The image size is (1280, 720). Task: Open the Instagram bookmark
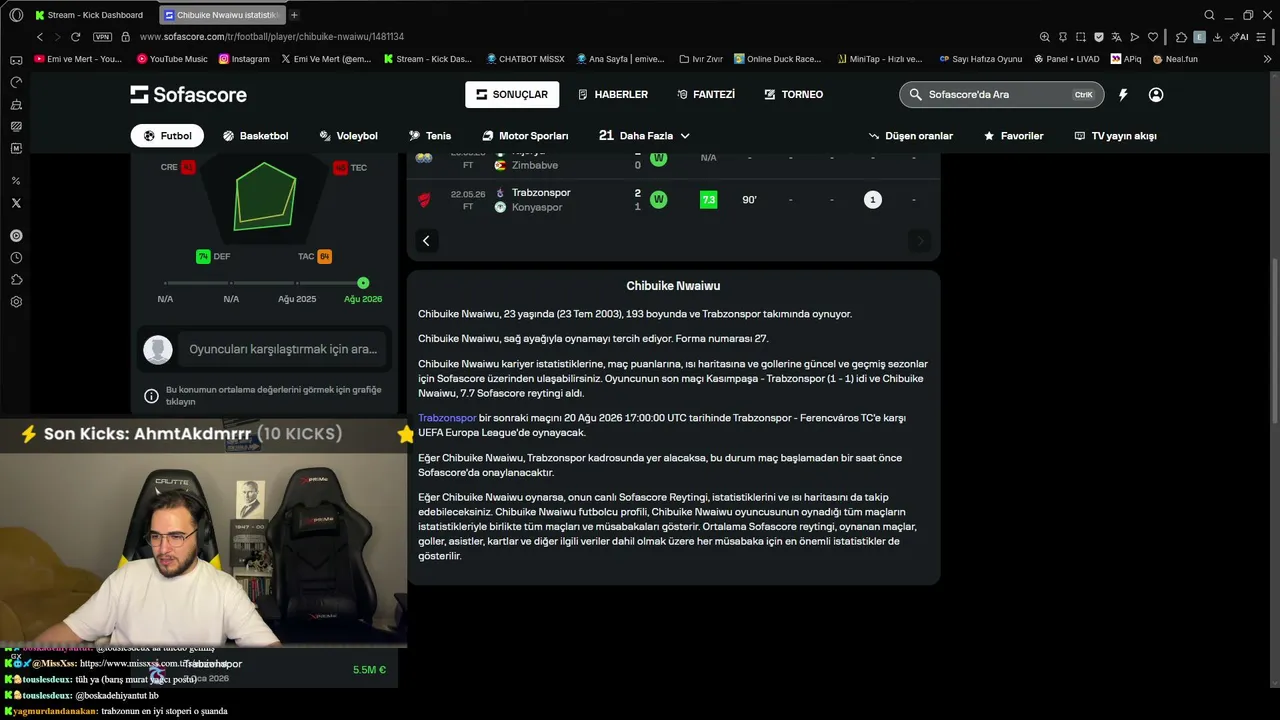tap(244, 59)
